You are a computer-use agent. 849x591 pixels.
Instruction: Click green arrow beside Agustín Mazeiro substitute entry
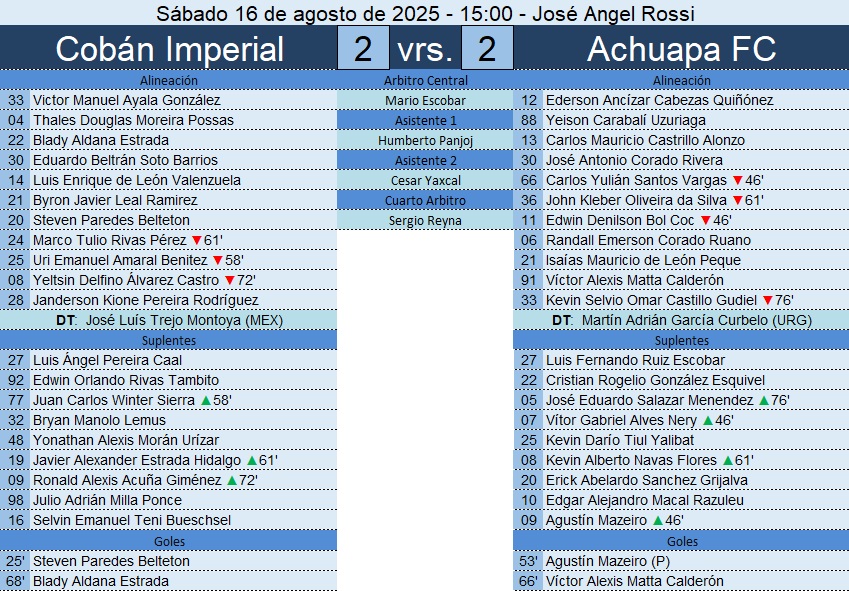click(x=657, y=521)
